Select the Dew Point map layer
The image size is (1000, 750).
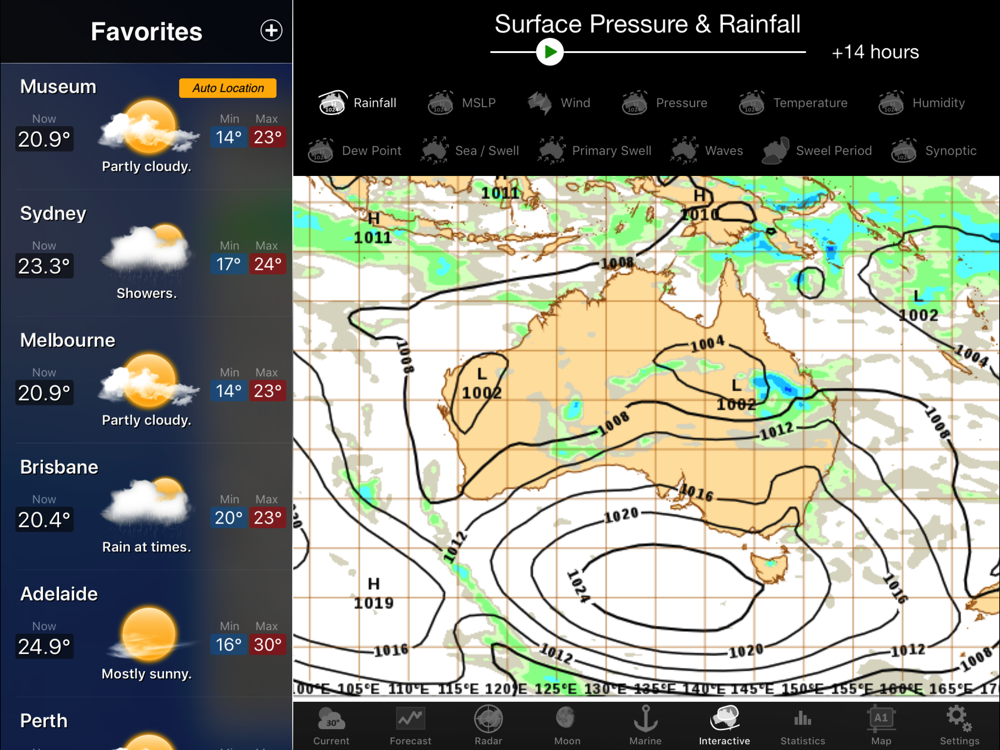click(x=355, y=151)
